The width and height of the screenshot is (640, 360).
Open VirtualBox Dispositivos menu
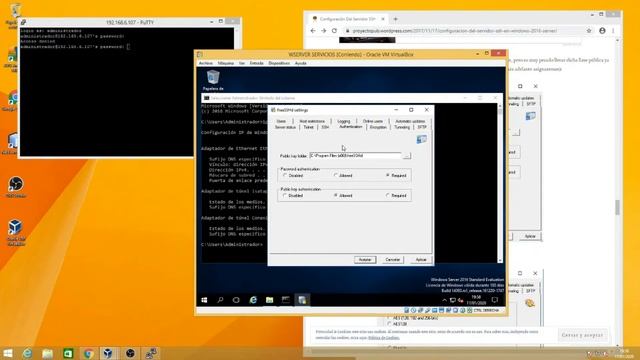[279, 63]
